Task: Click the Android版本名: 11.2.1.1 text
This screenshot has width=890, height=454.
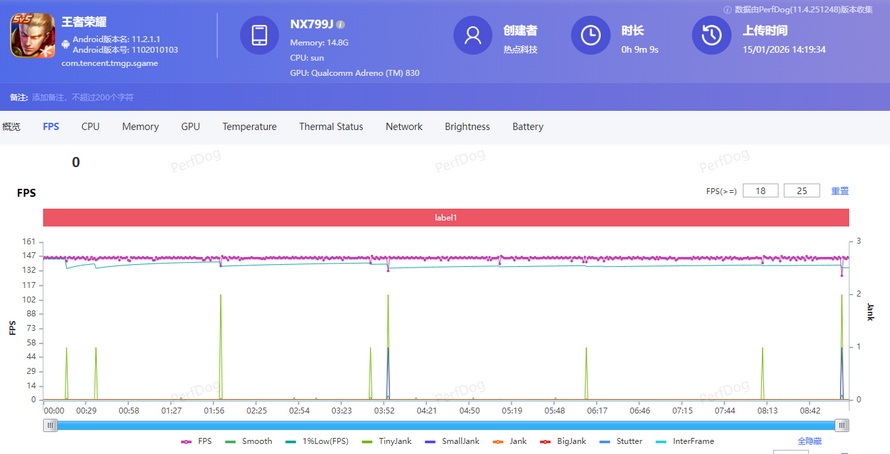Action: [116, 39]
